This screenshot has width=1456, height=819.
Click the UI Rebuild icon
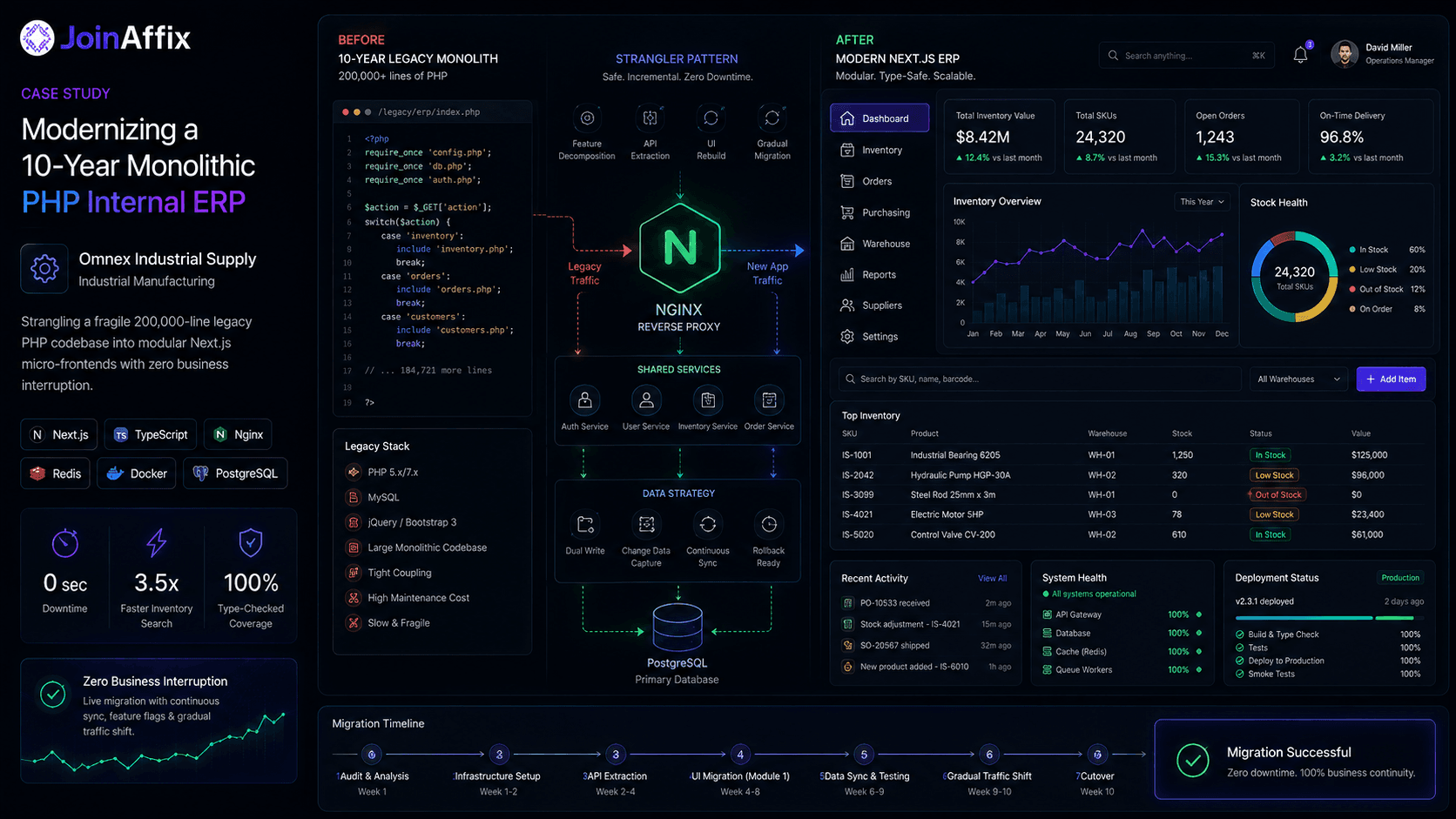click(x=711, y=118)
